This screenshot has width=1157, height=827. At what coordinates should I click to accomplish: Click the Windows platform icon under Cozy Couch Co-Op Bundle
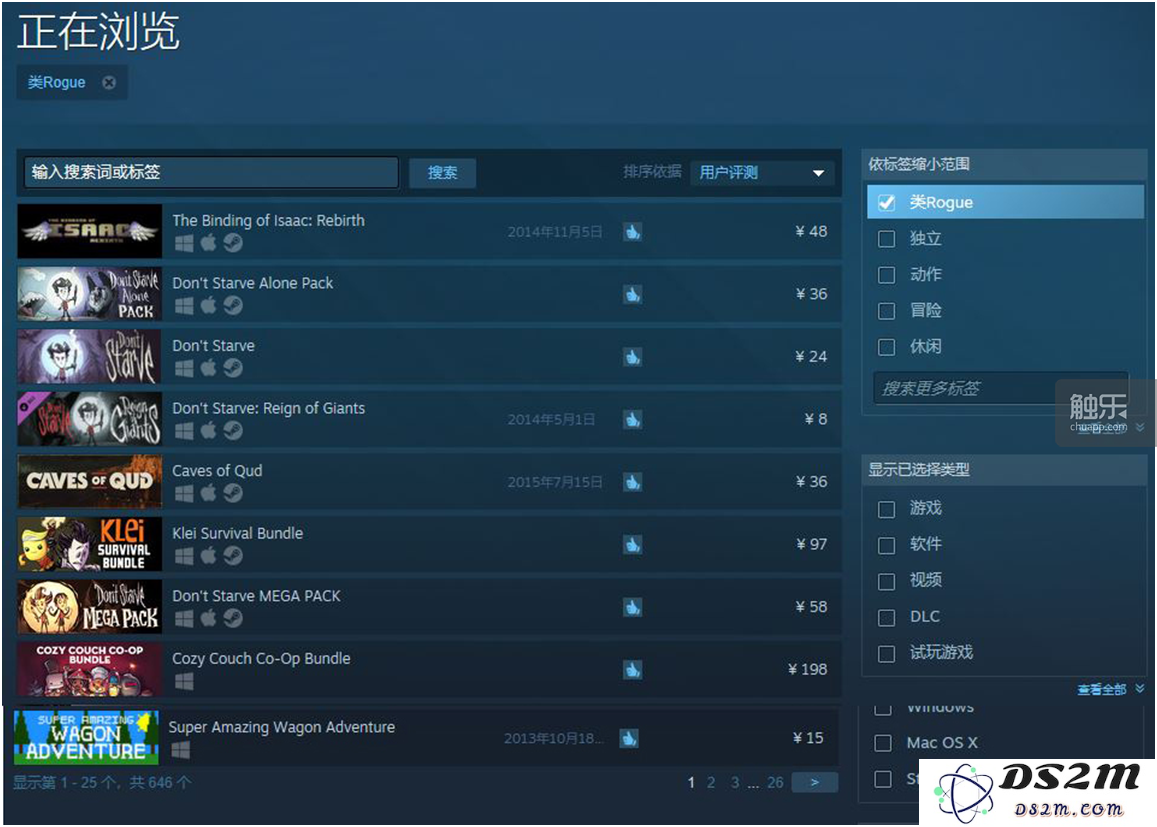tap(184, 681)
